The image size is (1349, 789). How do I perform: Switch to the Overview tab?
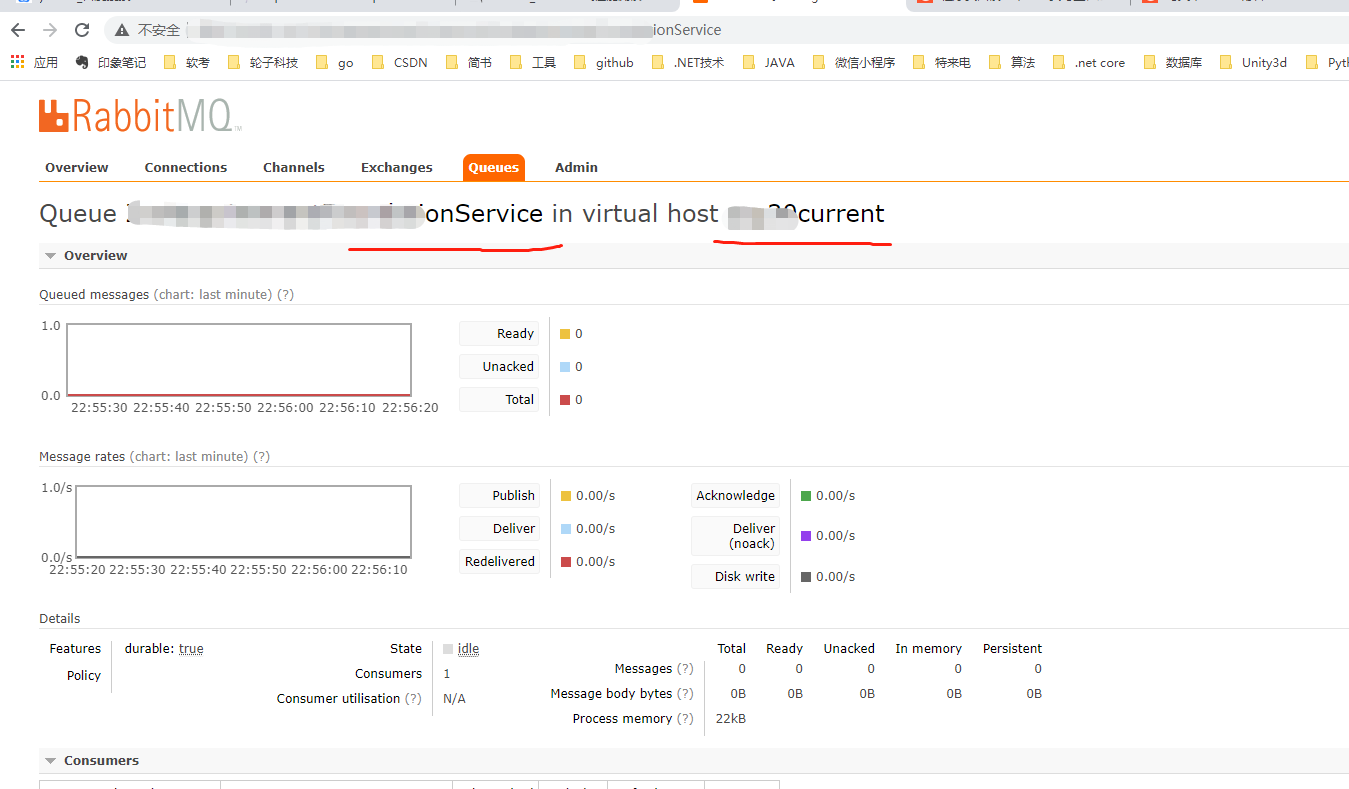(77, 167)
